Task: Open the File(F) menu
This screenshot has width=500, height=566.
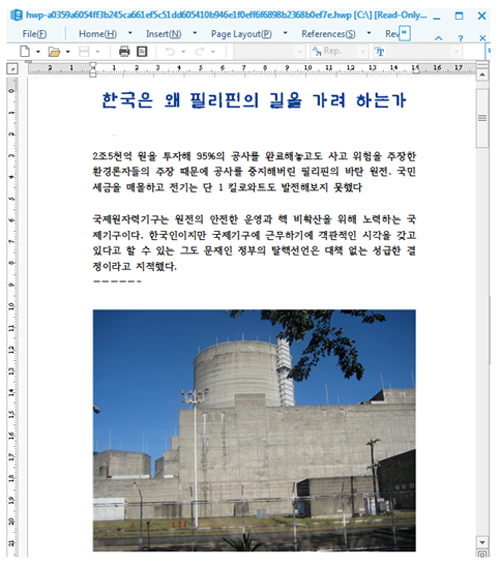Action: [x=34, y=34]
